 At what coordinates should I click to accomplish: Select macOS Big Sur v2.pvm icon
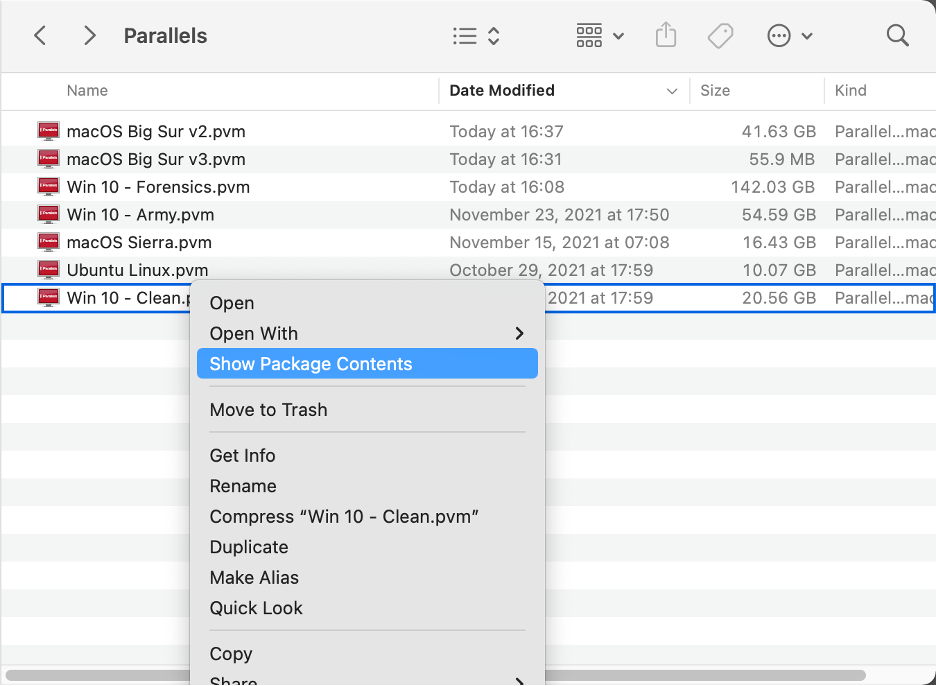(48, 131)
